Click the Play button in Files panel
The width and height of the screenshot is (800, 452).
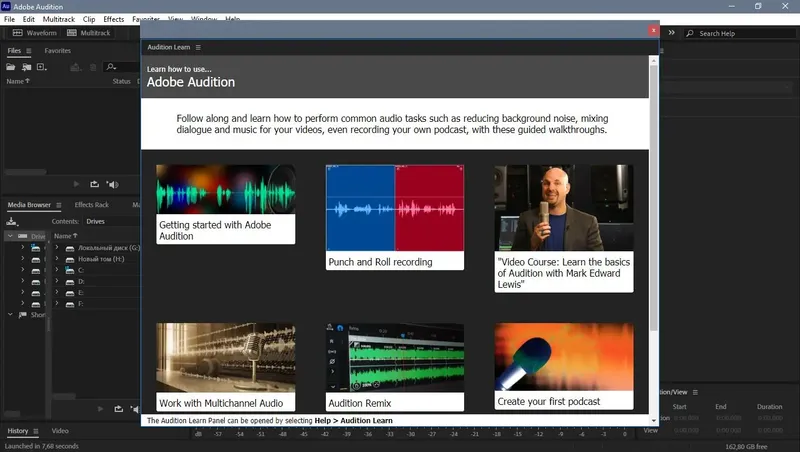point(76,184)
